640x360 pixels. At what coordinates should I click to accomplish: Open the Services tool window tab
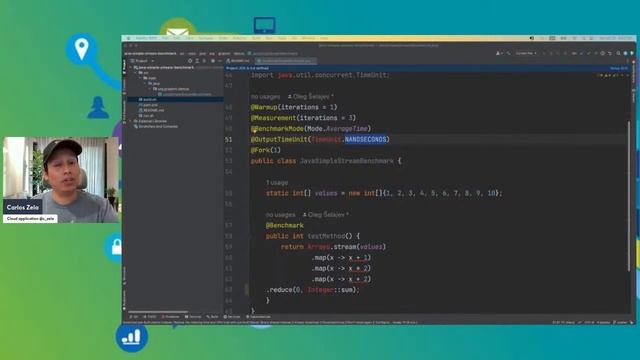click(232, 317)
